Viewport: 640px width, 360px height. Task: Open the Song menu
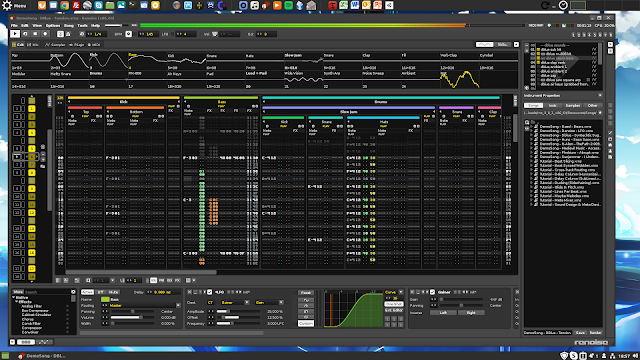69,25
